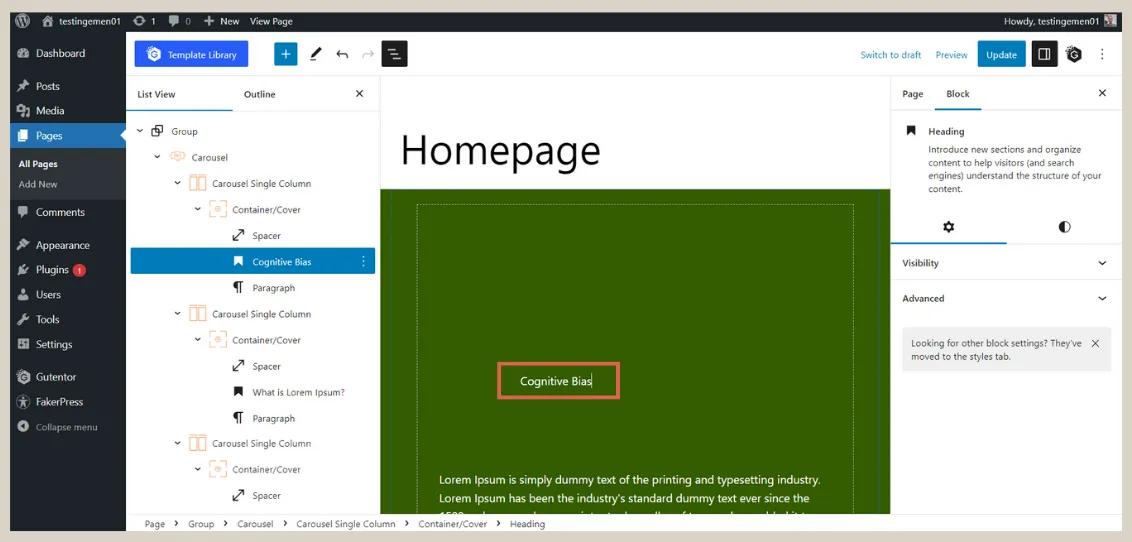Select the Group row in list view
Image resolution: width=1132 pixels, height=542 pixels.
pos(253,131)
